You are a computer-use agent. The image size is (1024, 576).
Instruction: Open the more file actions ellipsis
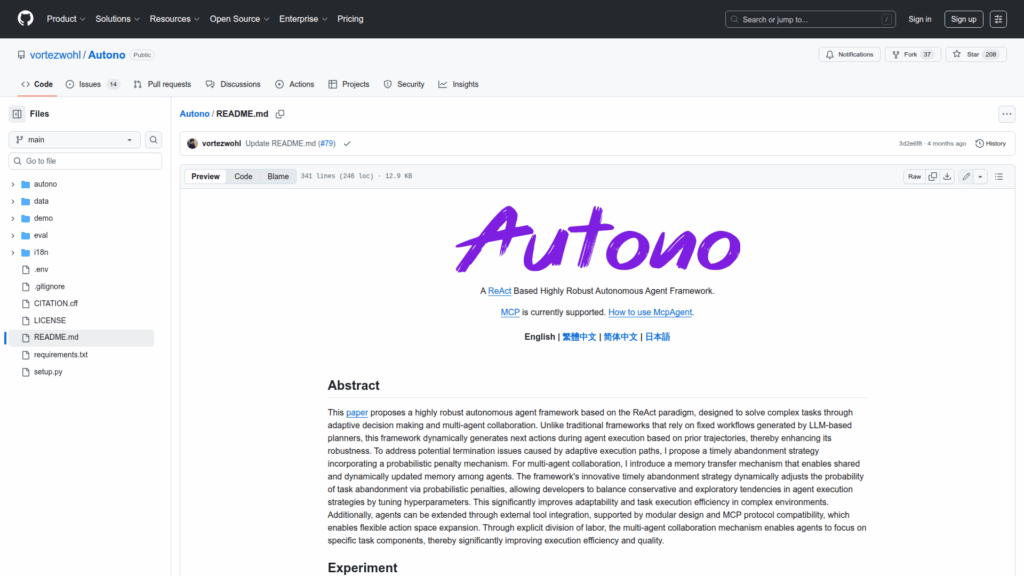click(1006, 114)
